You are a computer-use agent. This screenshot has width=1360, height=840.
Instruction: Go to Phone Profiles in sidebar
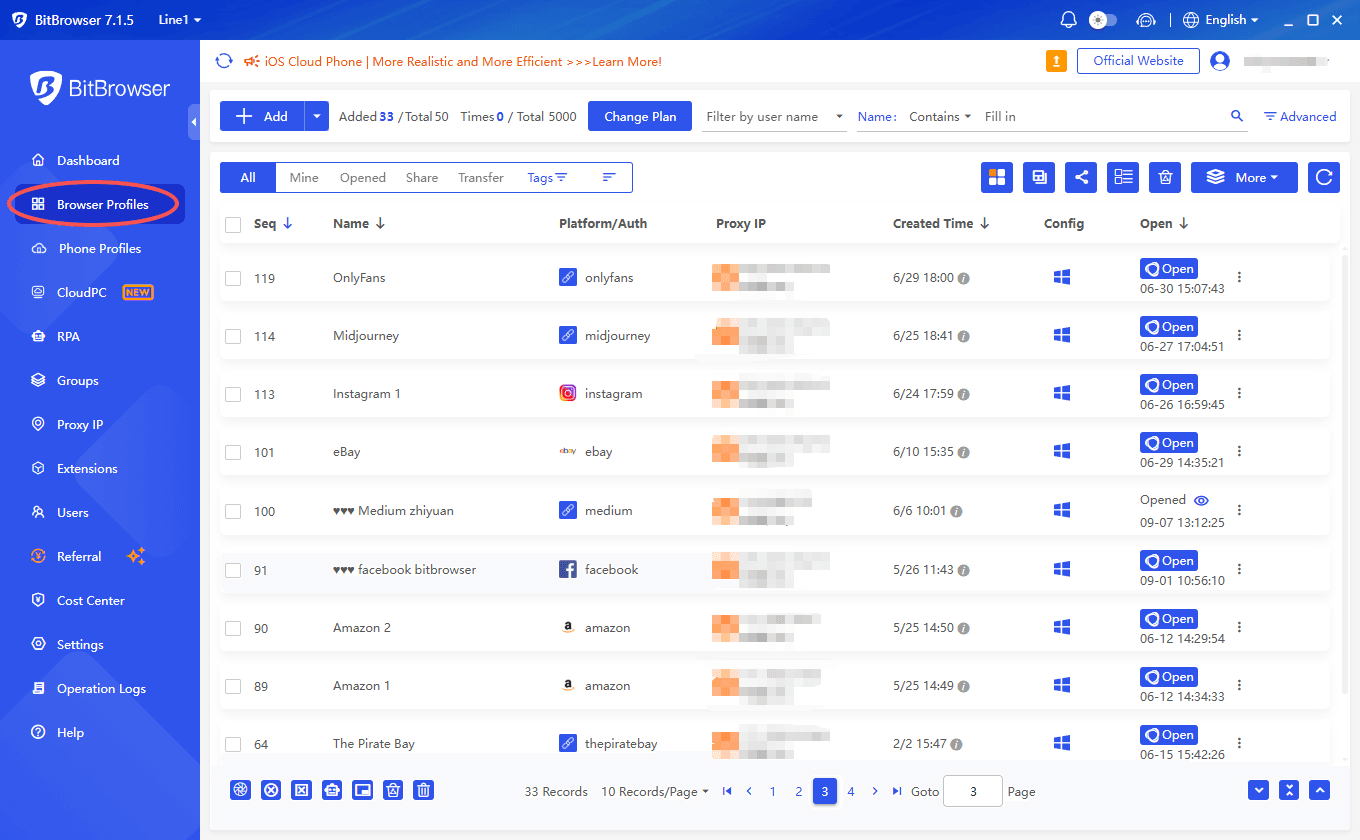click(x=99, y=248)
